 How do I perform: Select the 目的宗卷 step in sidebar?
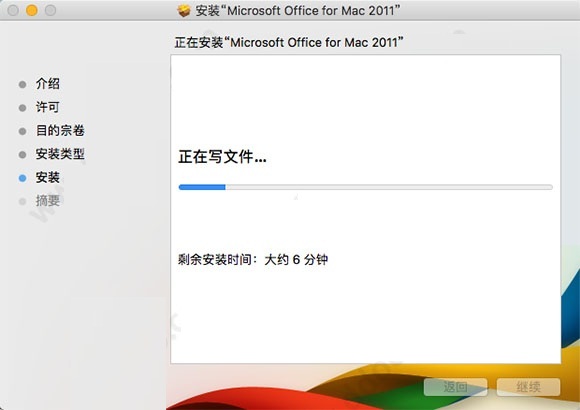(60, 130)
